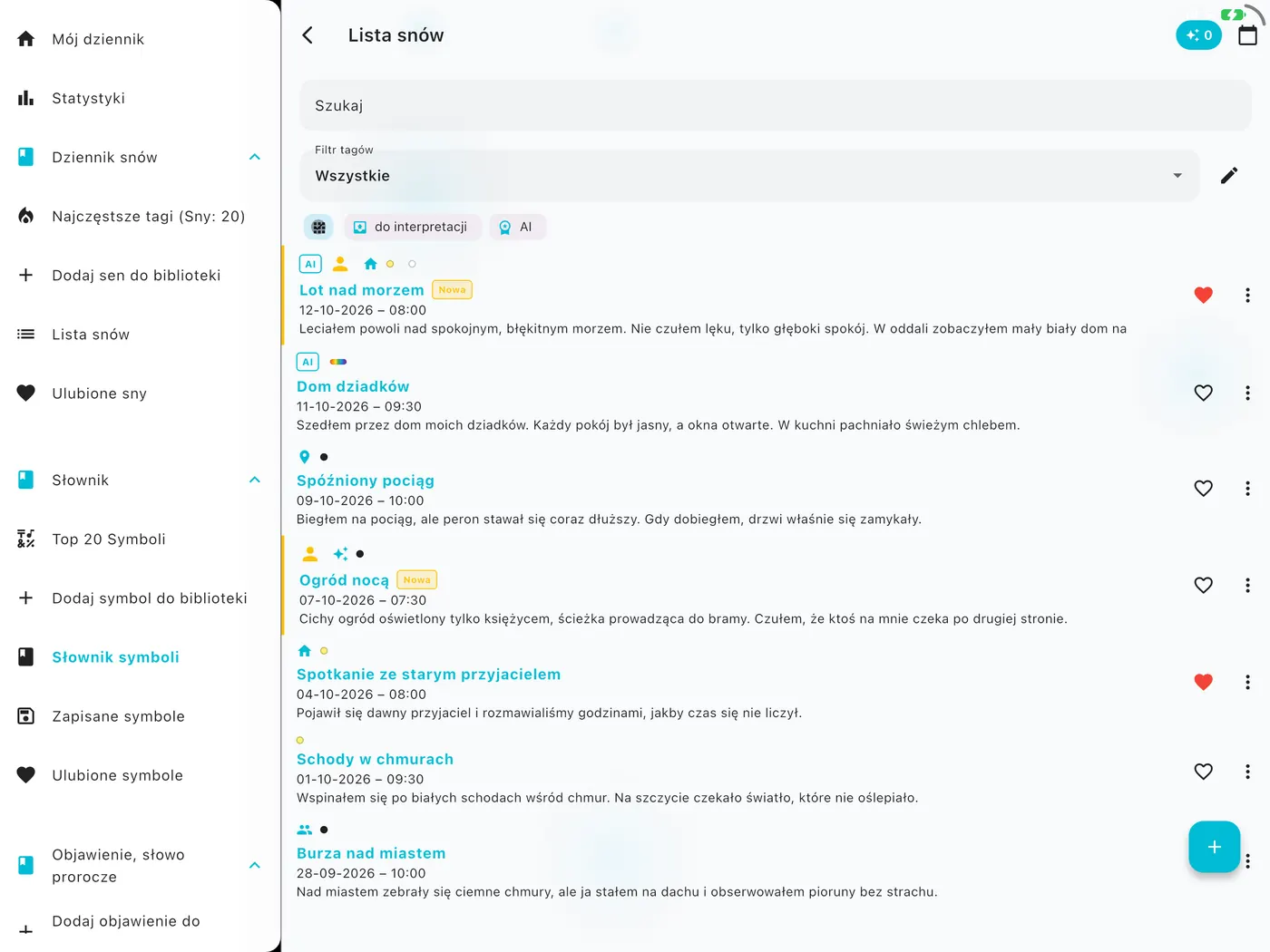The height and width of the screenshot is (952, 1270).
Task: Remove heart from Spotkanie ze starym przyjacielem
Action: point(1204,682)
